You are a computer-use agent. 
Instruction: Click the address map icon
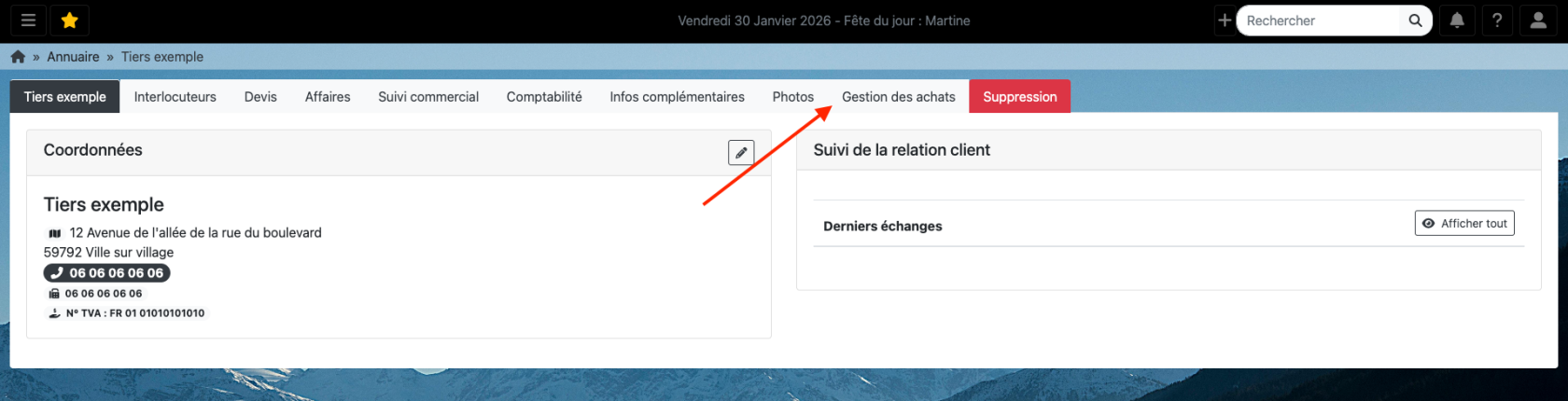tap(55, 233)
